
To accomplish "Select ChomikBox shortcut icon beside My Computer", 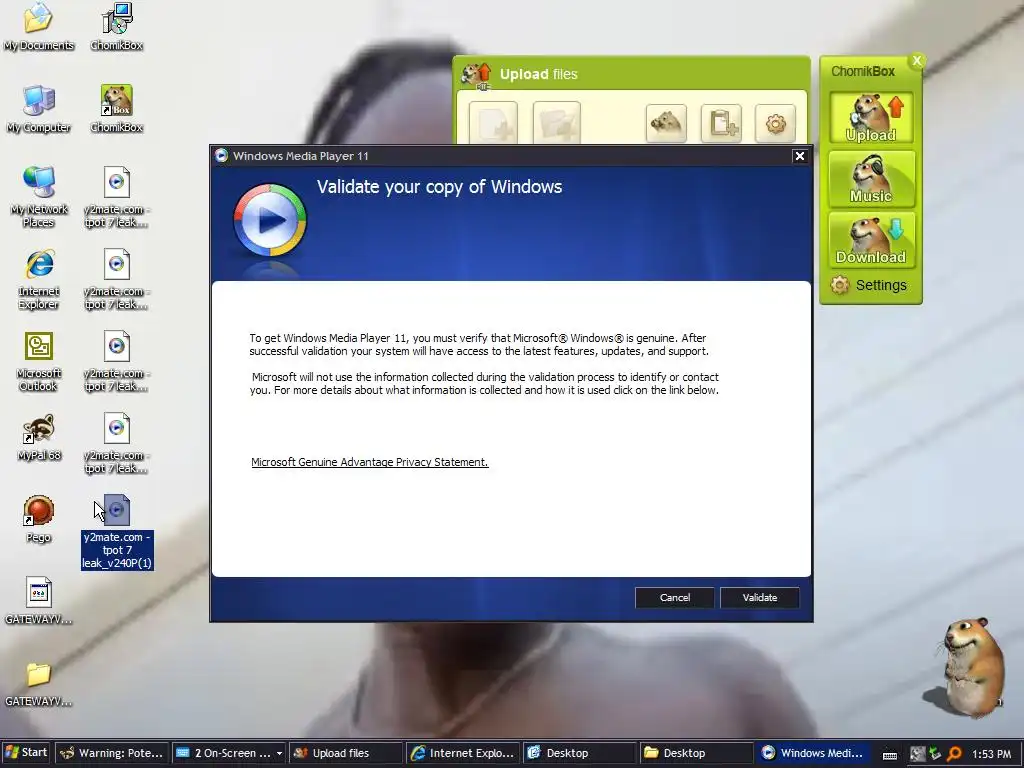I will tap(116, 109).
